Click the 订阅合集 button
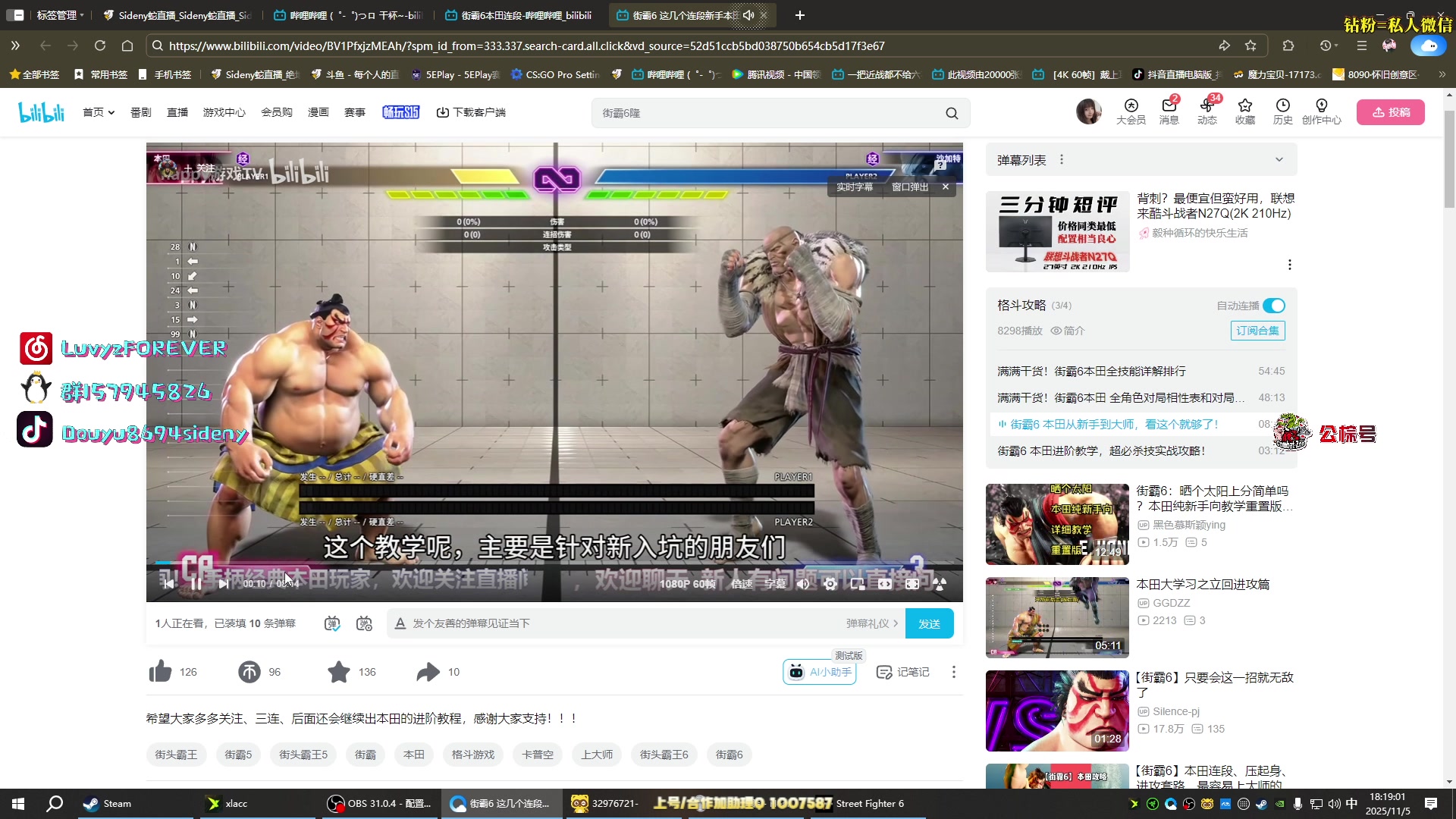Viewport: 1456px width, 819px height. point(1257,331)
